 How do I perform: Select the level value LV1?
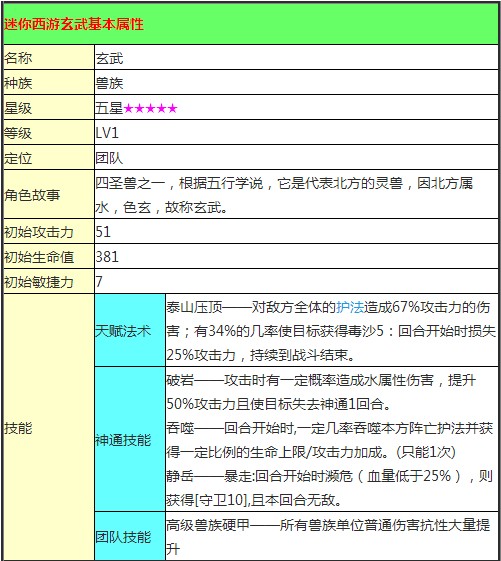pos(107,133)
